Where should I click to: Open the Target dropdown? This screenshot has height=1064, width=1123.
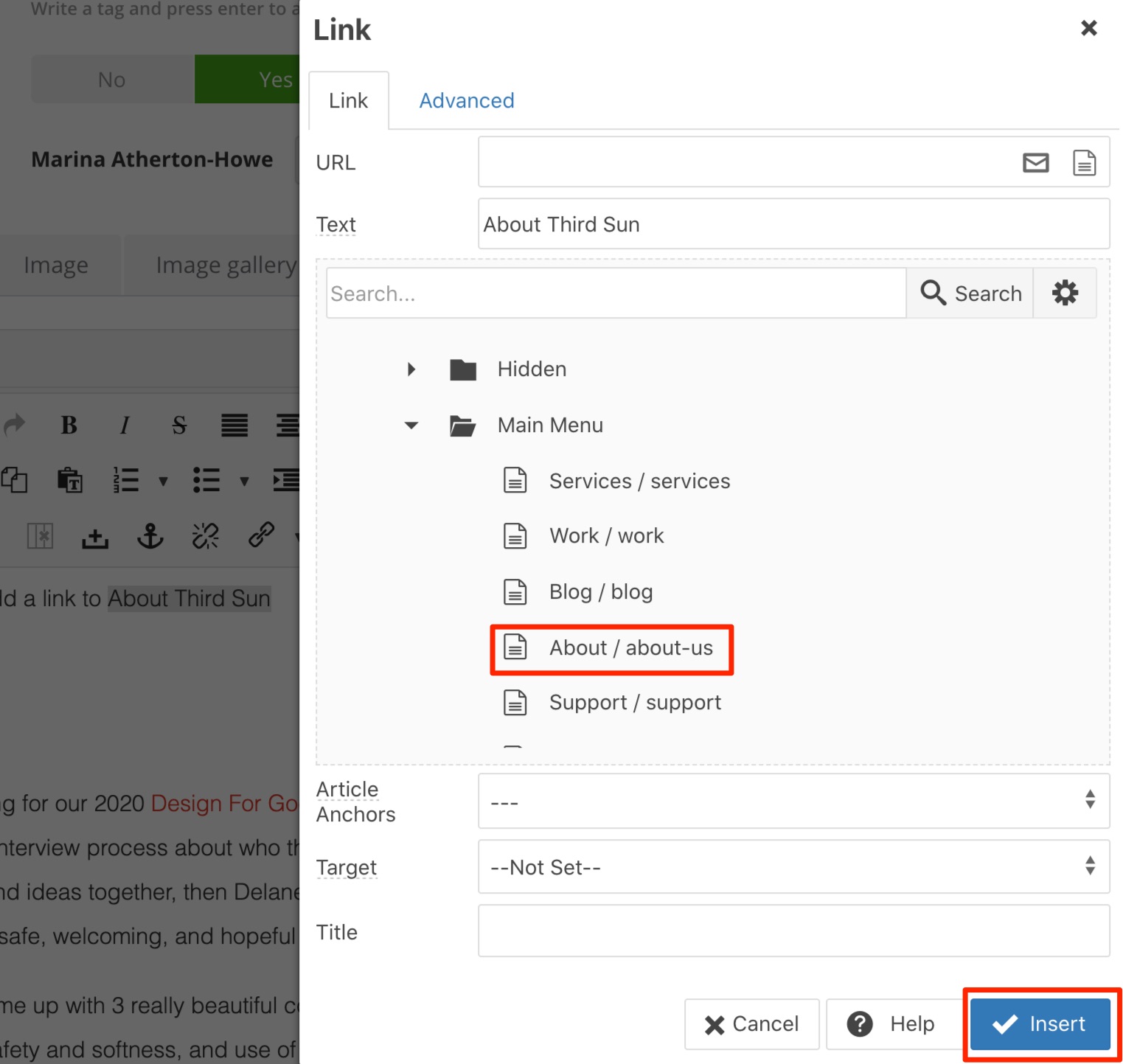click(793, 867)
